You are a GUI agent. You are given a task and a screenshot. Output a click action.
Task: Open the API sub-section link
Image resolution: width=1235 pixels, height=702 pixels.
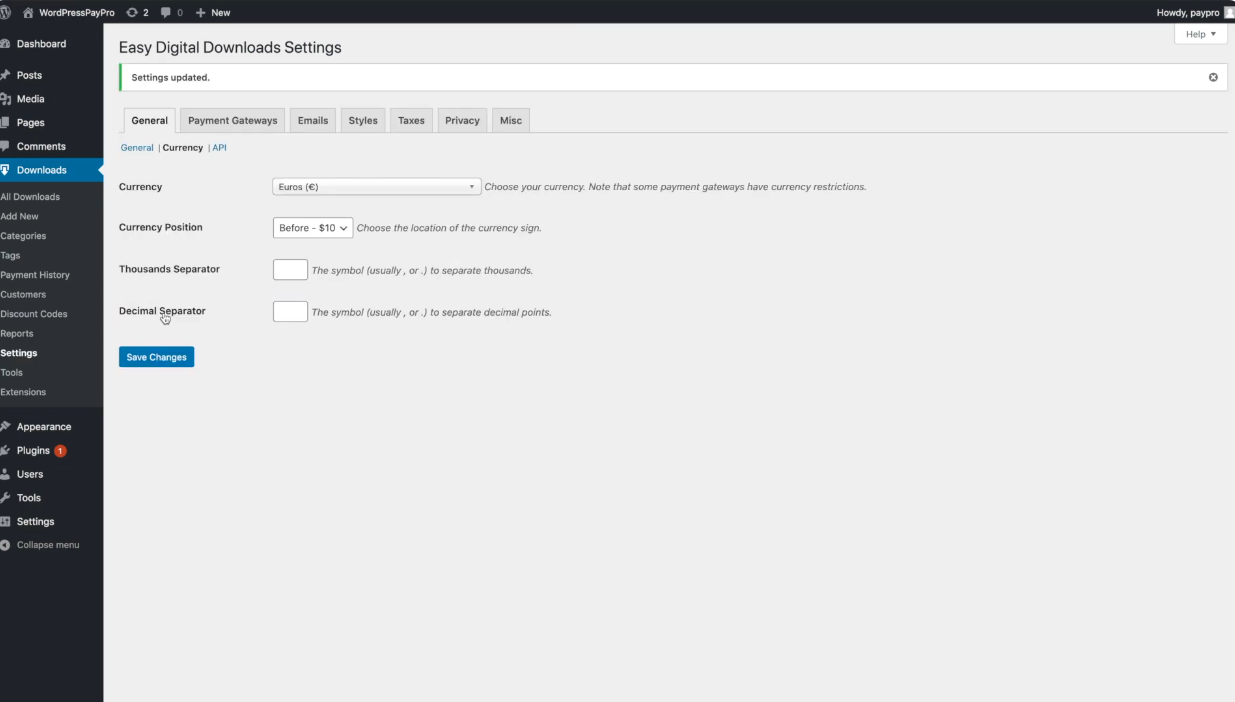(x=220, y=148)
